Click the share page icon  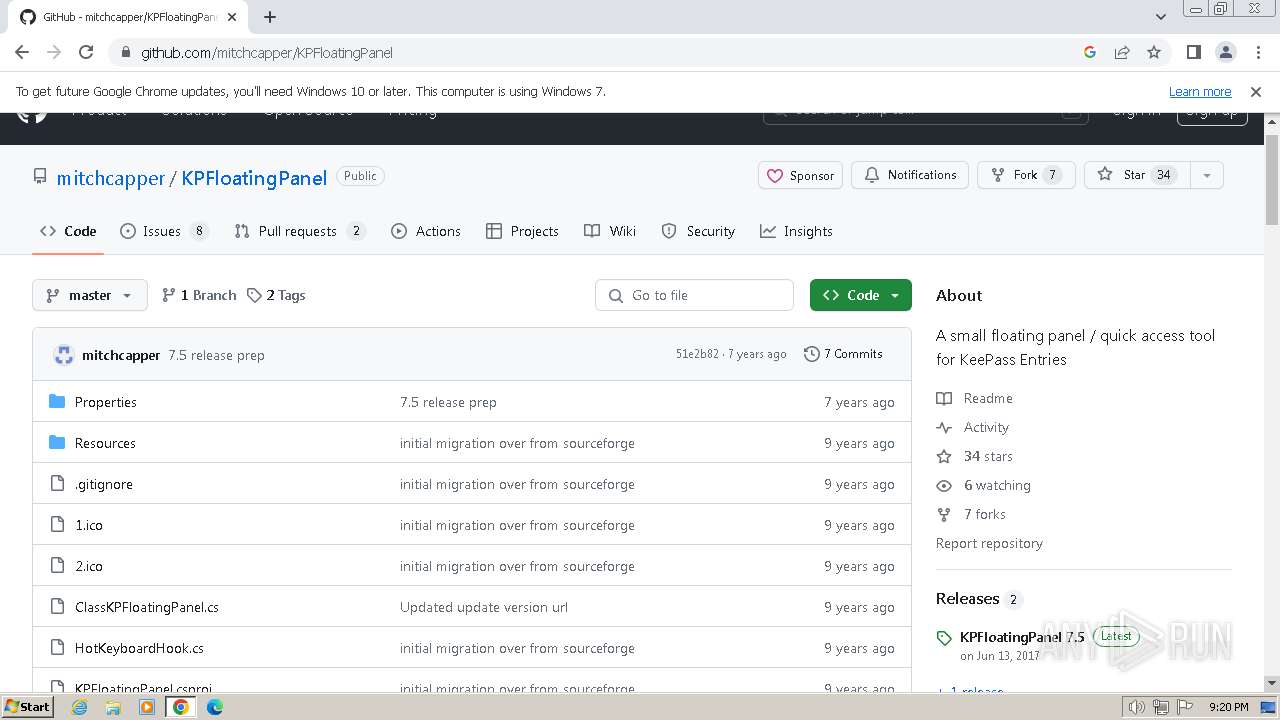tap(1122, 52)
